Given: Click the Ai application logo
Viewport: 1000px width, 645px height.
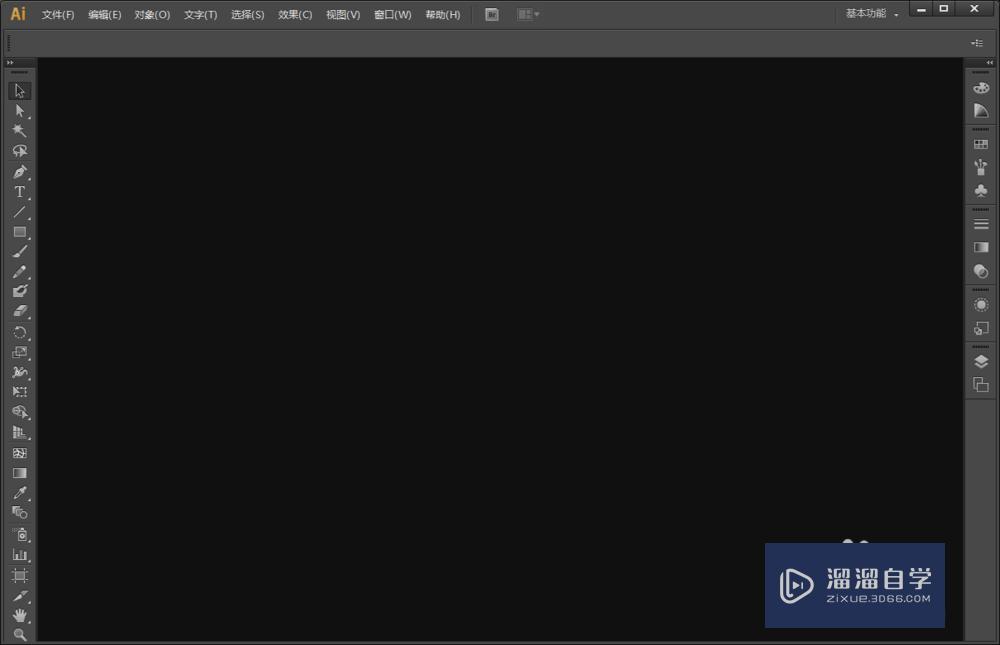Looking at the screenshot, I should pyautogui.click(x=18, y=13).
